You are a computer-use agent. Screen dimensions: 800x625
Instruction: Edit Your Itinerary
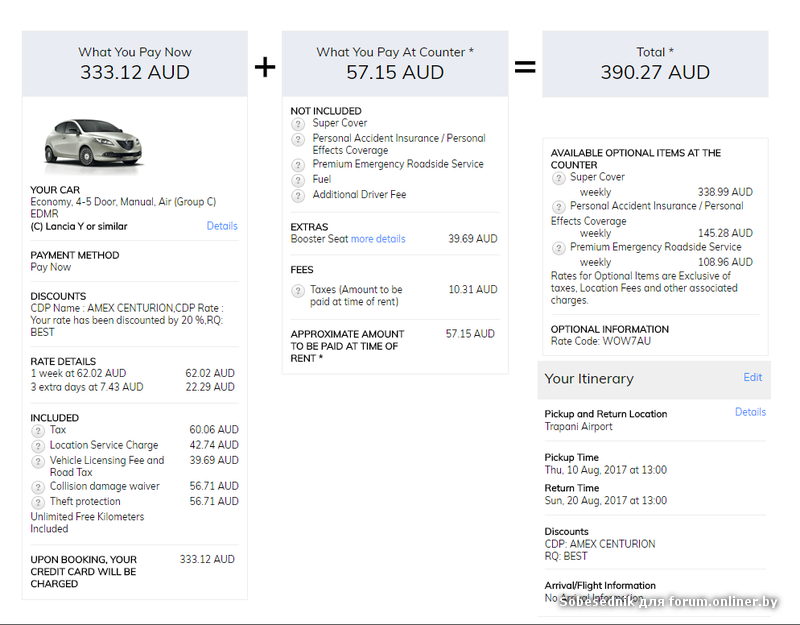[752, 378]
